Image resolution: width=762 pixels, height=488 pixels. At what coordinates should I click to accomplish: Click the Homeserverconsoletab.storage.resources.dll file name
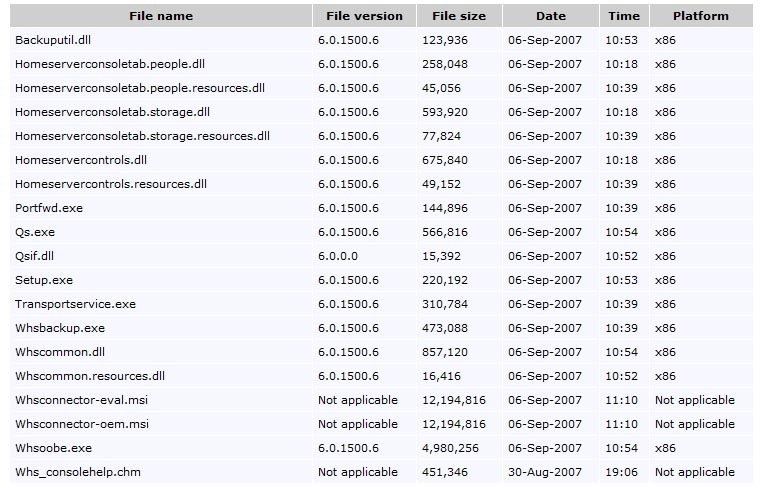coord(142,136)
